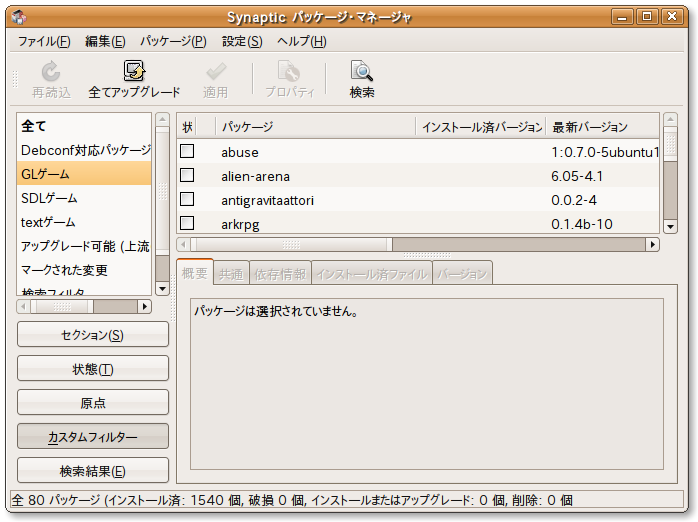Click the status bar package count text
698x522 pixels.
click(x=292, y=500)
